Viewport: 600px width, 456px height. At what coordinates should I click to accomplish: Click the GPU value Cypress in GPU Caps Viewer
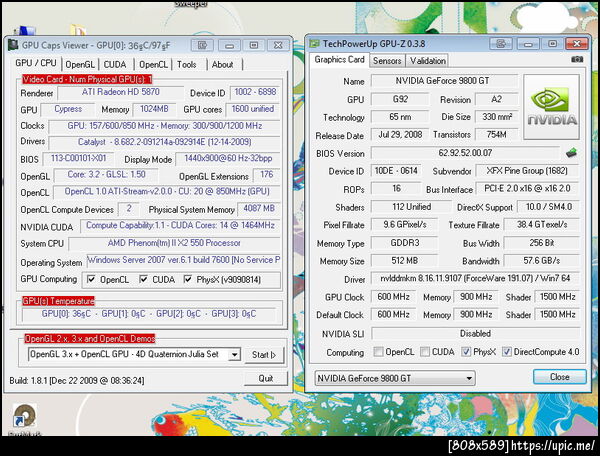click(68, 109)
